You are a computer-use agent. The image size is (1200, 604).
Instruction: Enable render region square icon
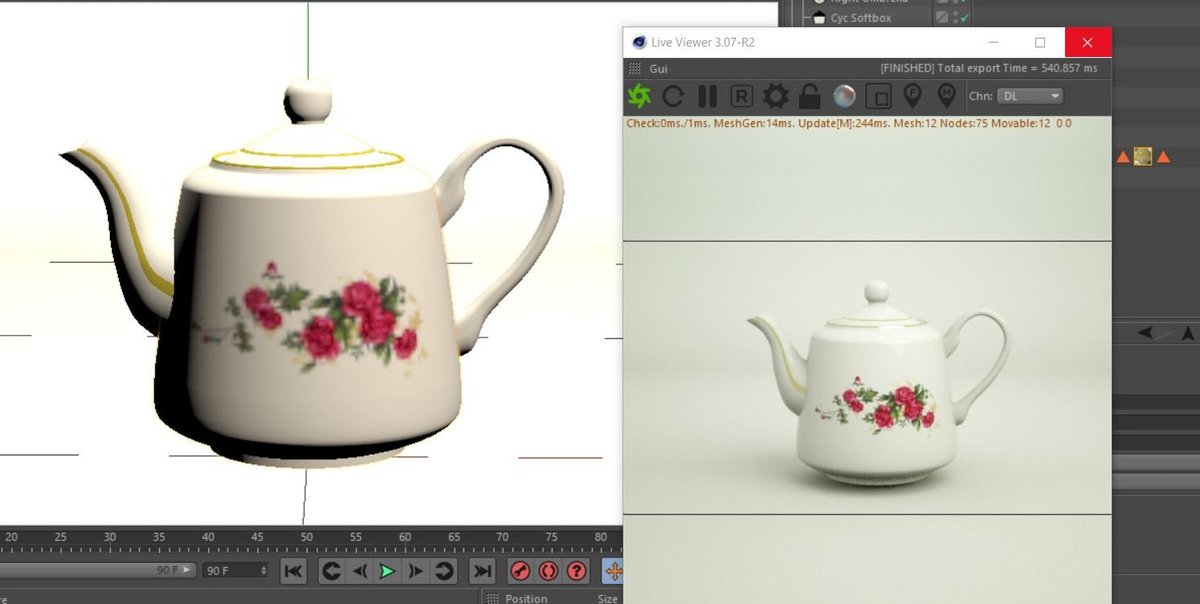click(x=878, y=96)
